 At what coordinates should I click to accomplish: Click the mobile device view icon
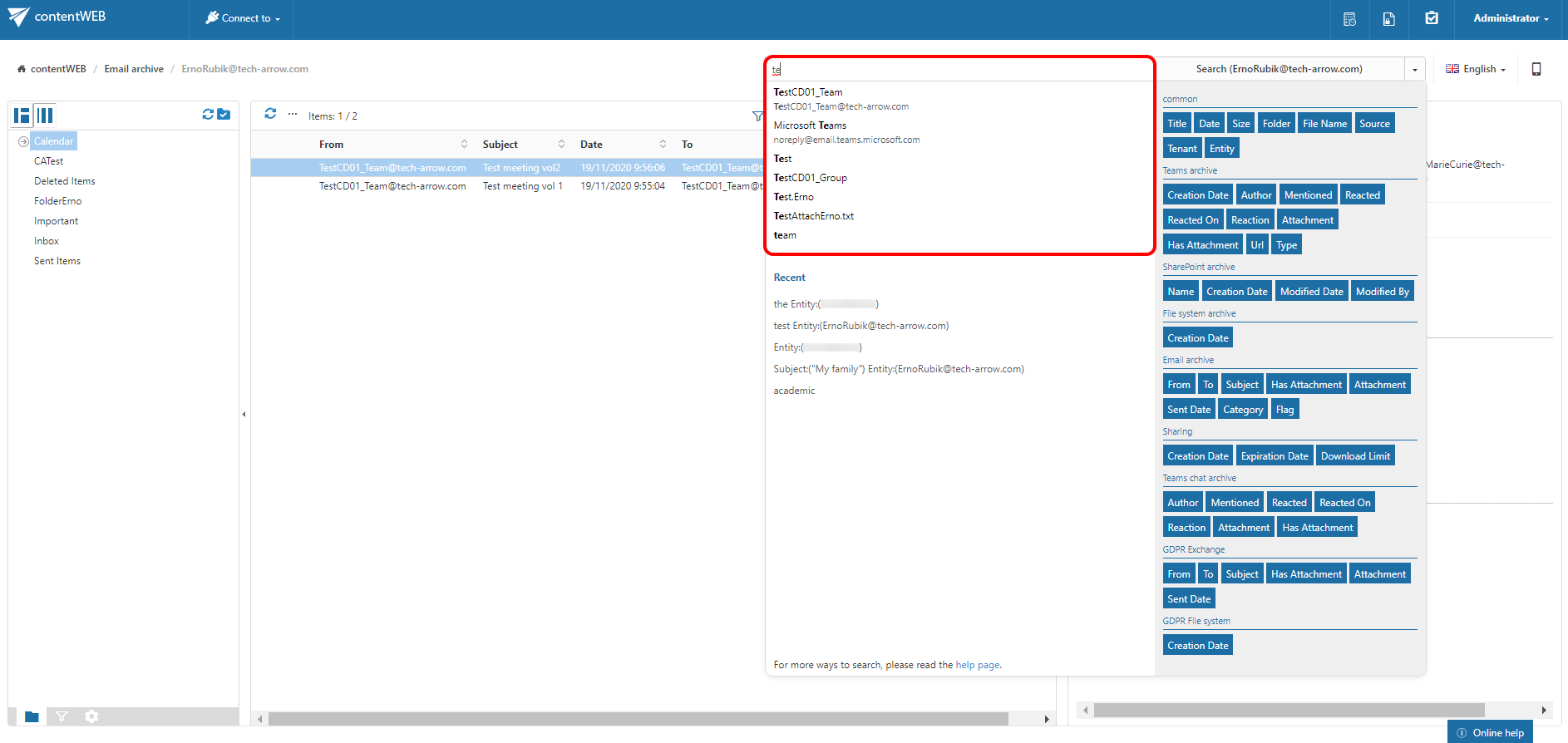(1536, 69)
